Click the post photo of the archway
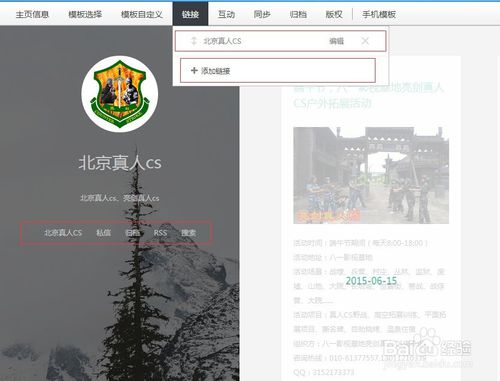This screenshot has height=381, width=500. tap(371, 175)
